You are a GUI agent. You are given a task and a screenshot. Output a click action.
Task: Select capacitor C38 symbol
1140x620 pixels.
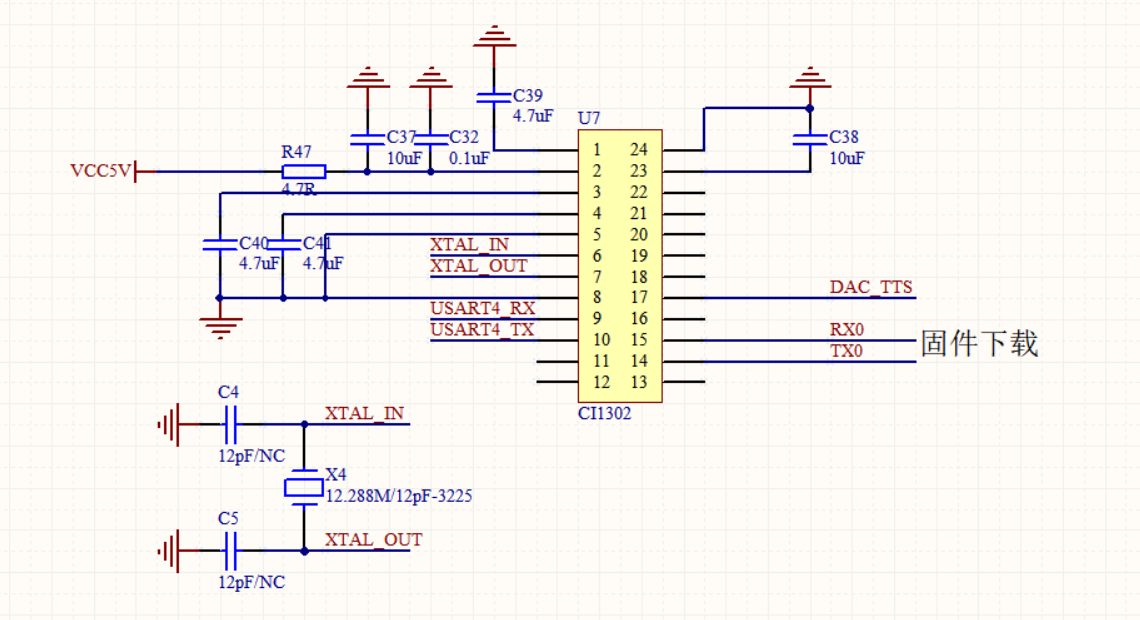[809, 139]
